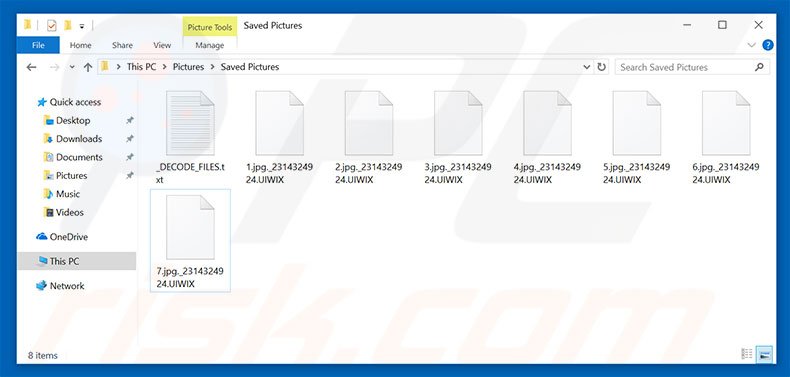This screenshot has width=790, height=377.
Task: Refresh the Saved Pictures folder
Action: 601,67
